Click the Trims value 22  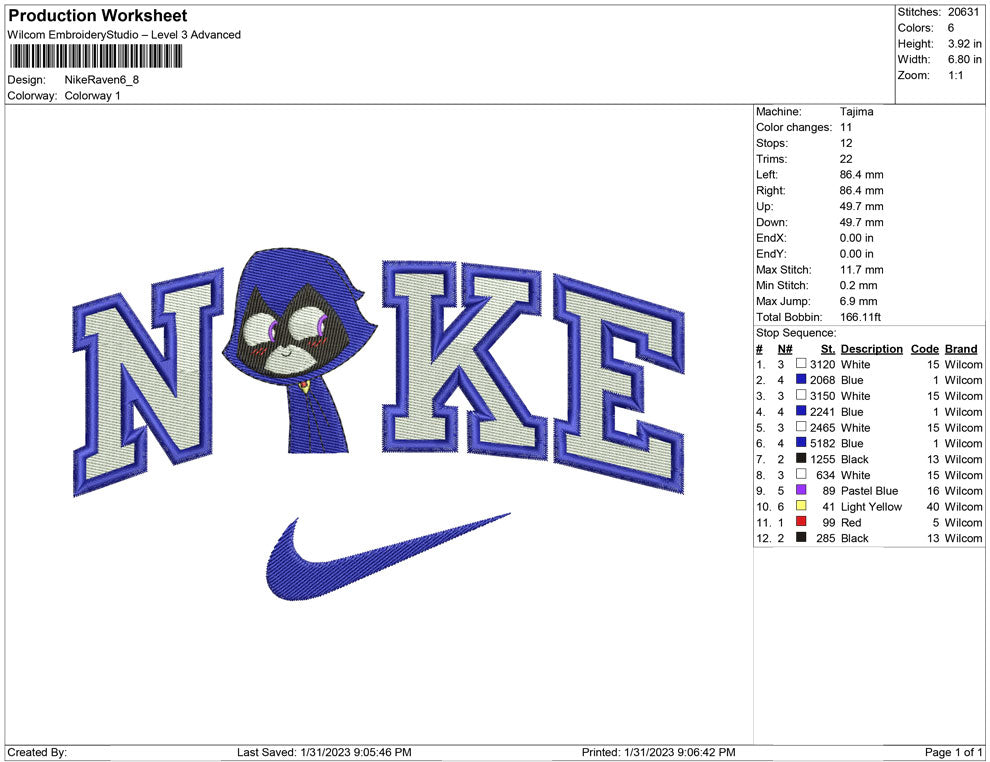click(x=846, y=158)
